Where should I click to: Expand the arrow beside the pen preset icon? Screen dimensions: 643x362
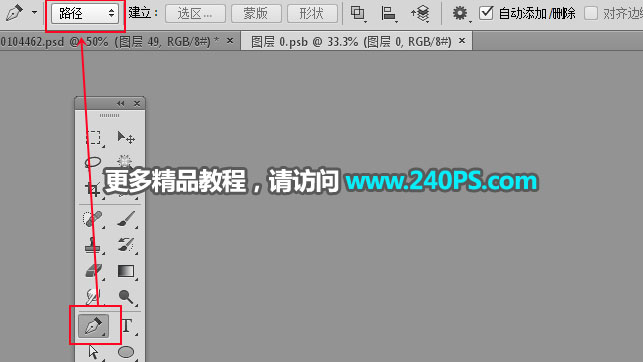[x=34, y=12]
